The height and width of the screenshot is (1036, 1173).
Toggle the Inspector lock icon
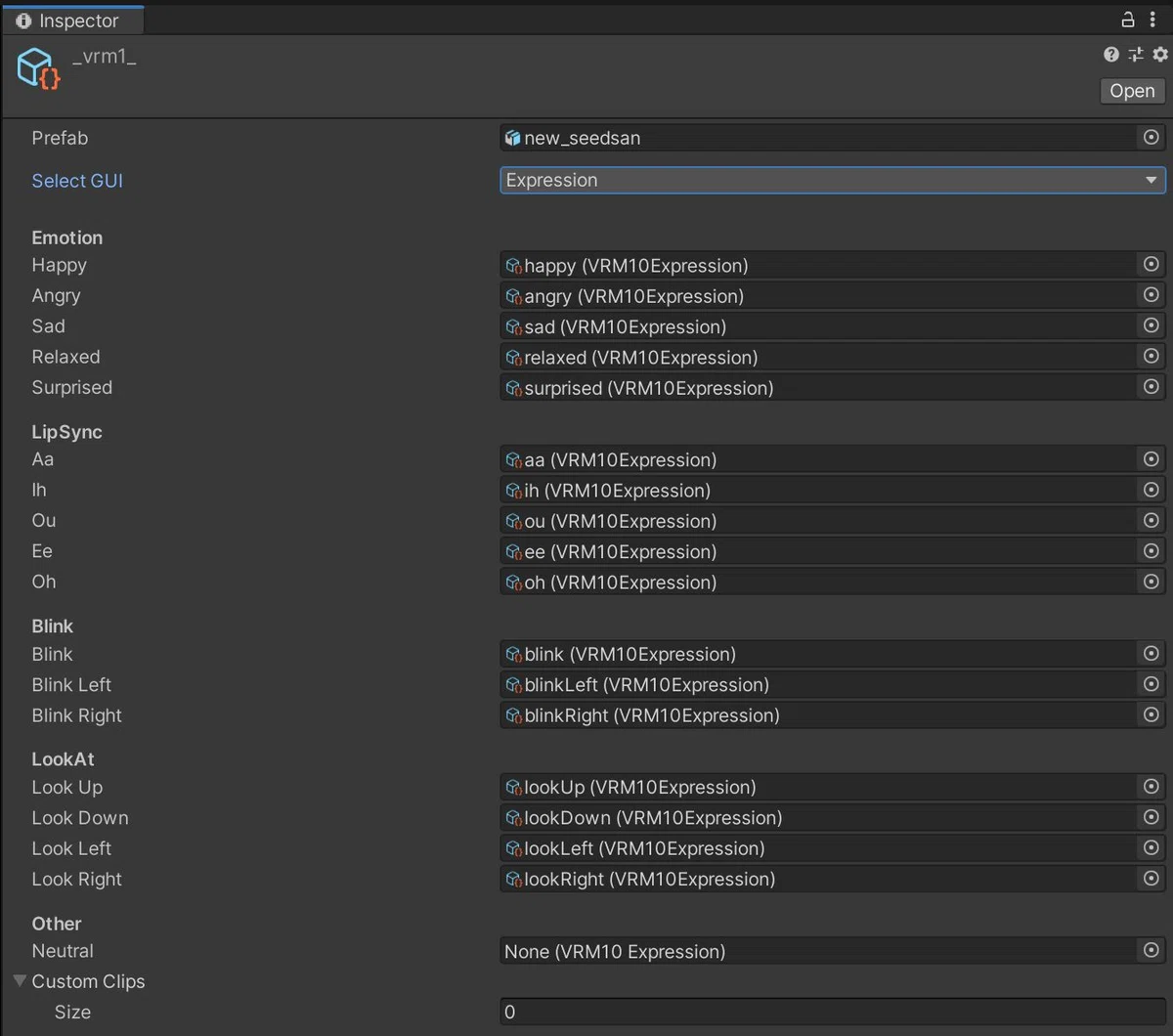coord(1127,20)
